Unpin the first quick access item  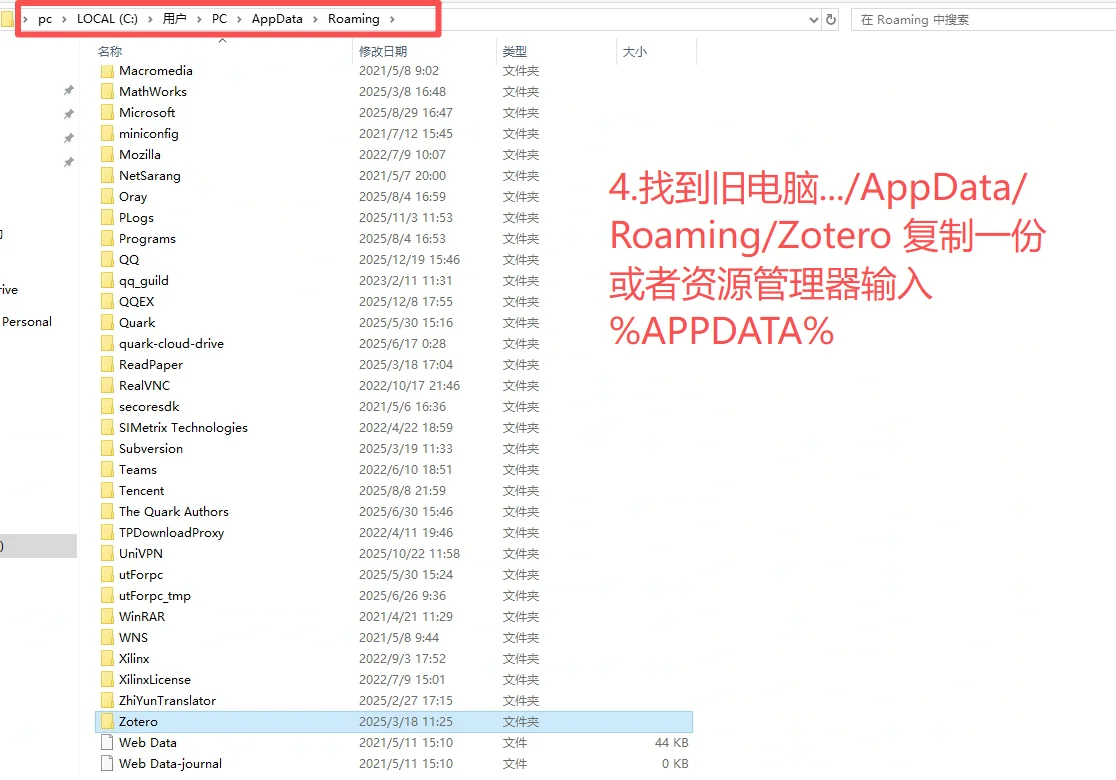coord(68,89)
